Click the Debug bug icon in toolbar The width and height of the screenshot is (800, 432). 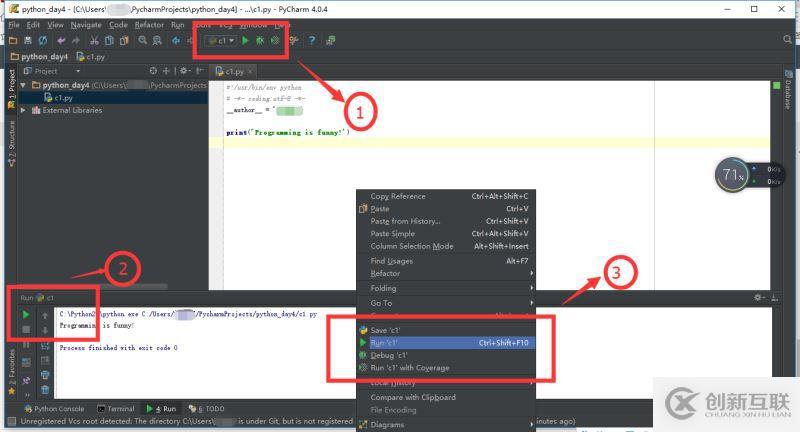point(260,40)
